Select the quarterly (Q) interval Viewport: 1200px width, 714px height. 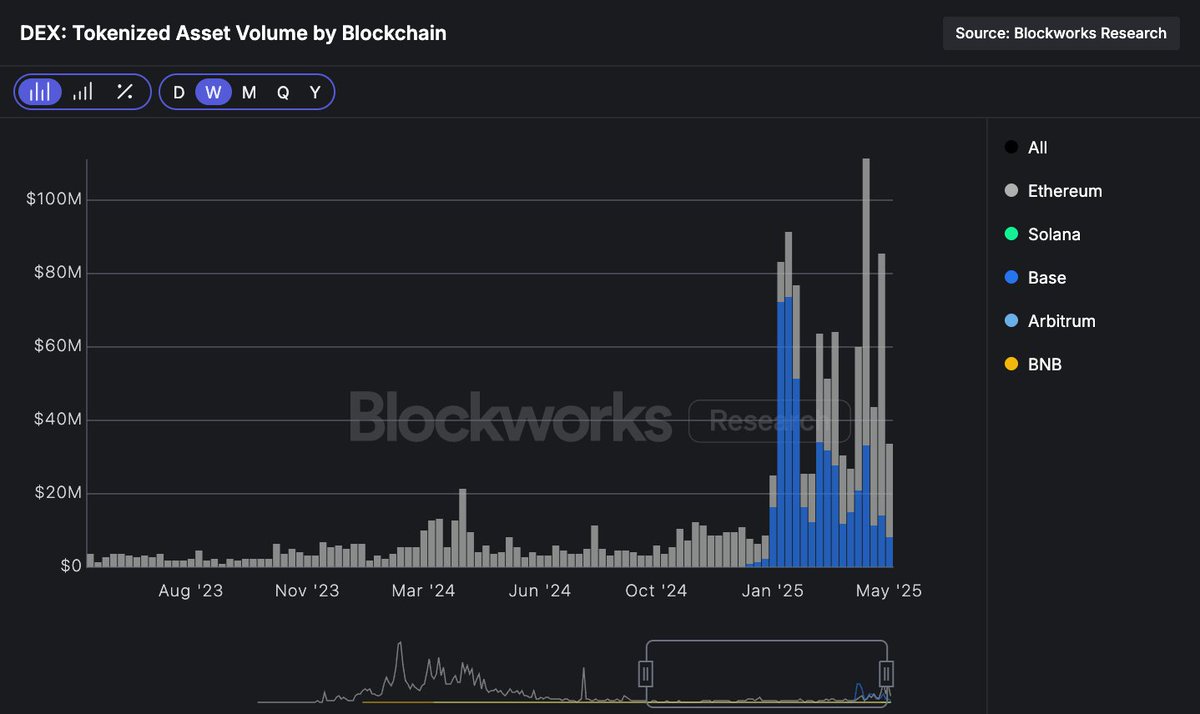pos(283,92)
